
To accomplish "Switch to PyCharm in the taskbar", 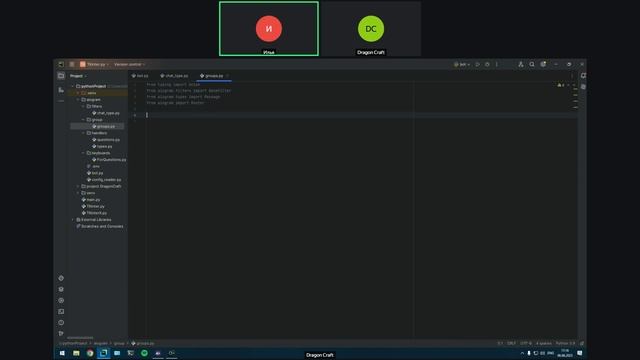I will (104, 353).
